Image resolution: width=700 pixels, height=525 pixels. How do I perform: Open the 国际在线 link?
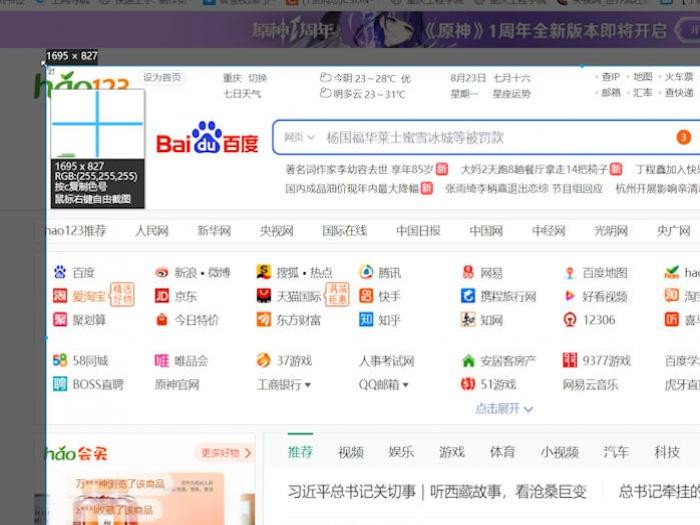pos(345,231)
